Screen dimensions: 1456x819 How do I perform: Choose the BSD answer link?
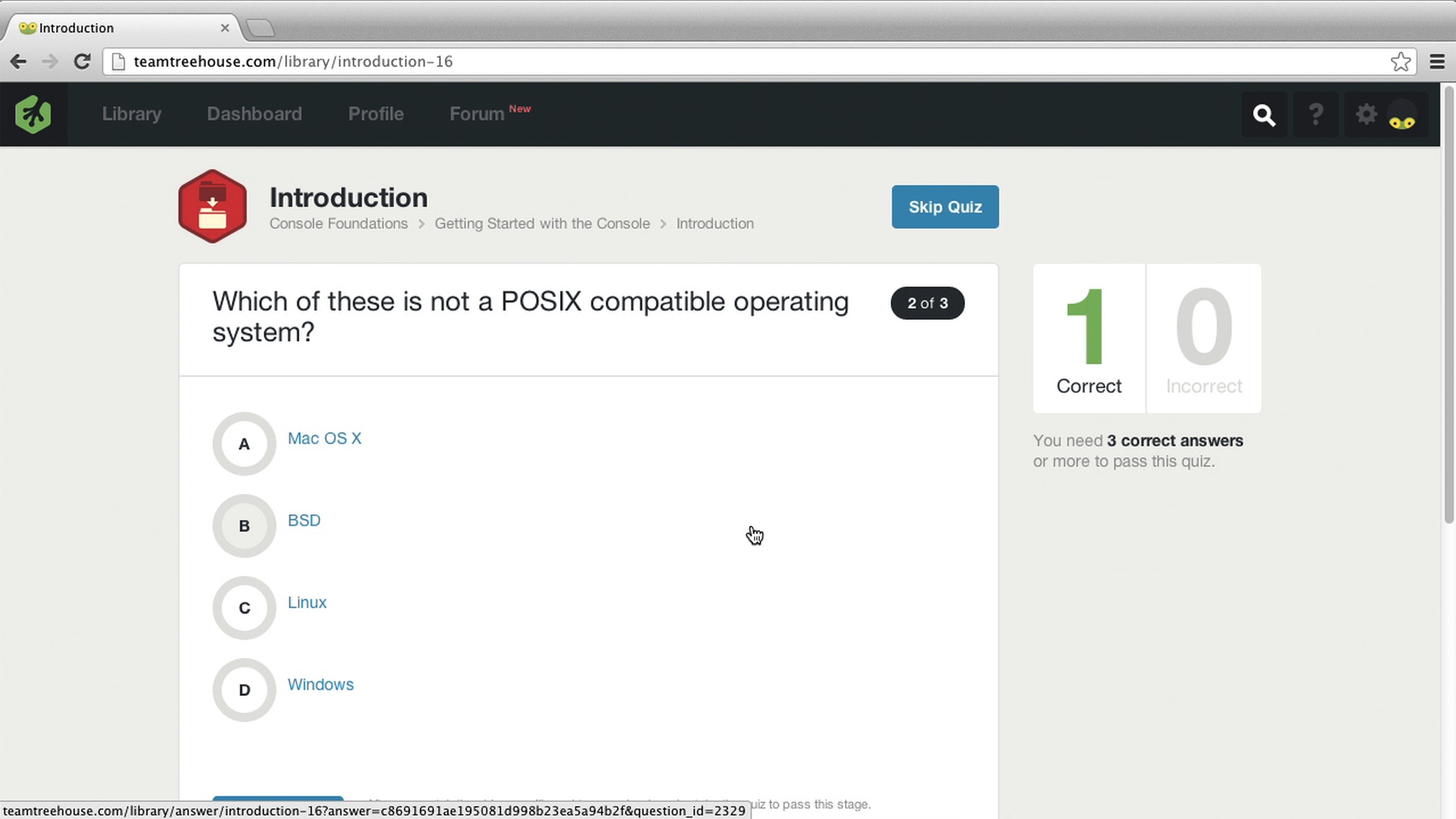click(304, 520)
